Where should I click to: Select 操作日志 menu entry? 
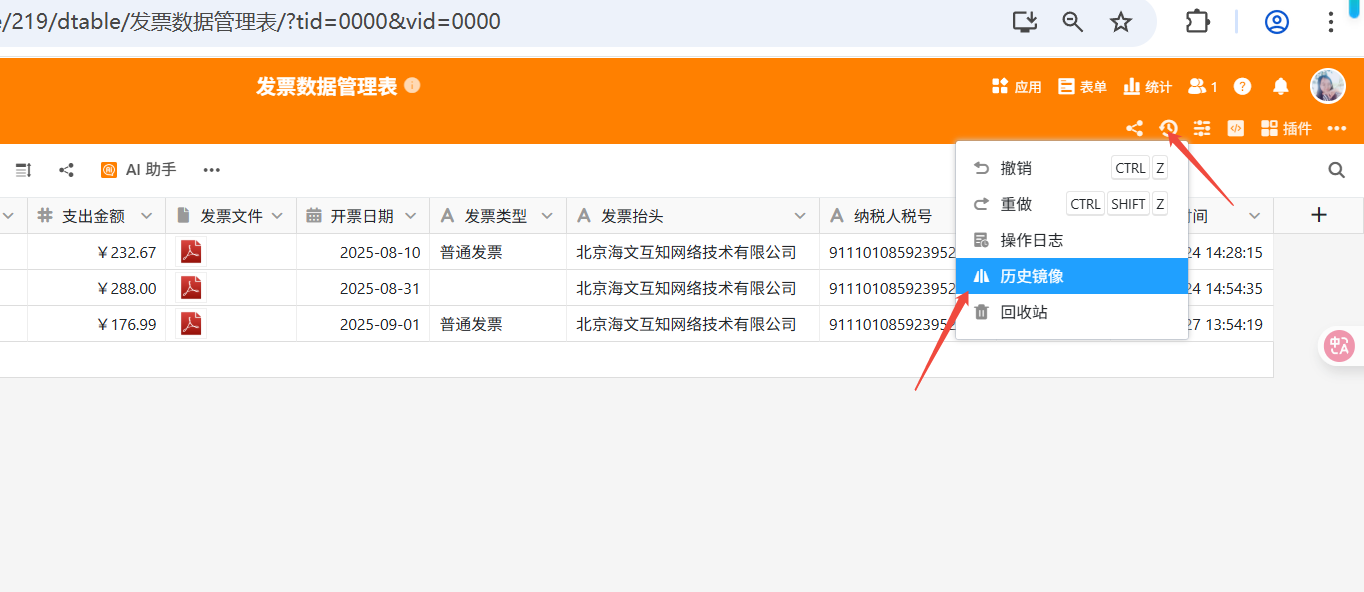click(1031, 240)
